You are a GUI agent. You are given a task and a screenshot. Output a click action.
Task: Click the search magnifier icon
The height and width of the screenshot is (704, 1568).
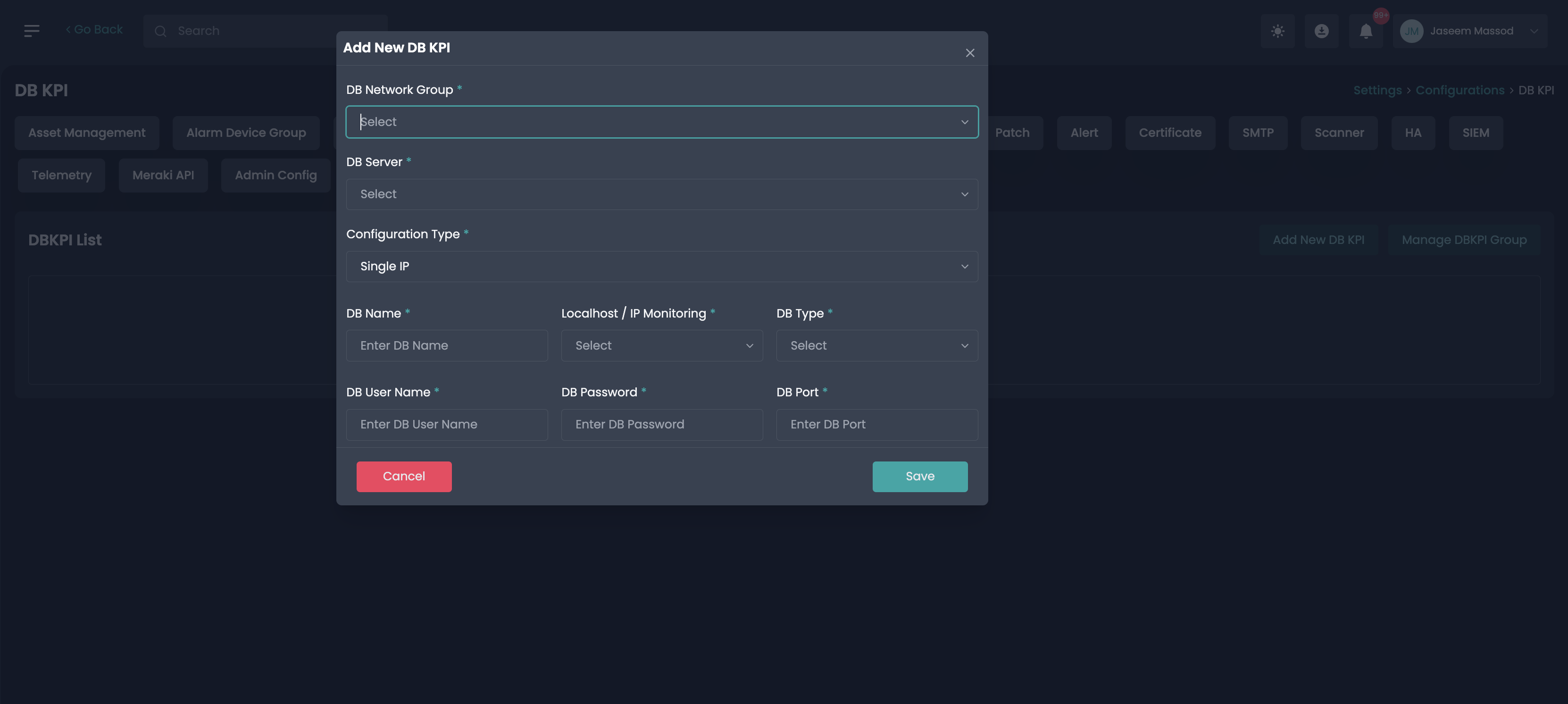click(x=161, y=31)
